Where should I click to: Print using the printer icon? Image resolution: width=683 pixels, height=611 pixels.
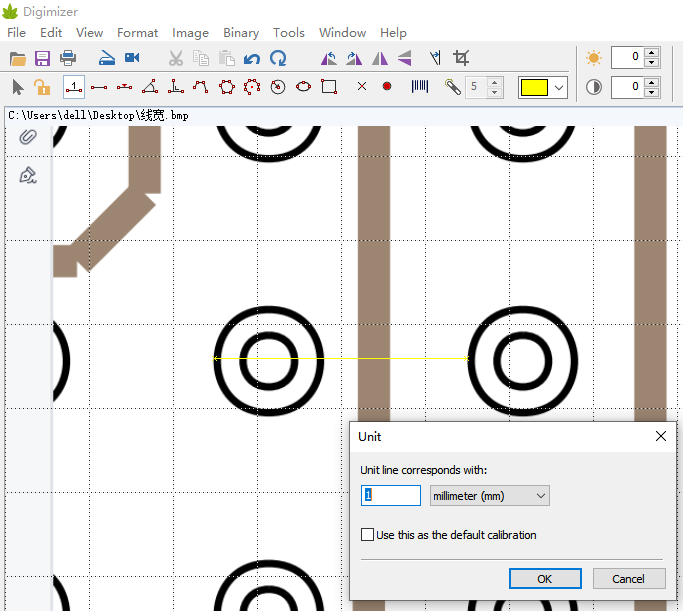68,58
